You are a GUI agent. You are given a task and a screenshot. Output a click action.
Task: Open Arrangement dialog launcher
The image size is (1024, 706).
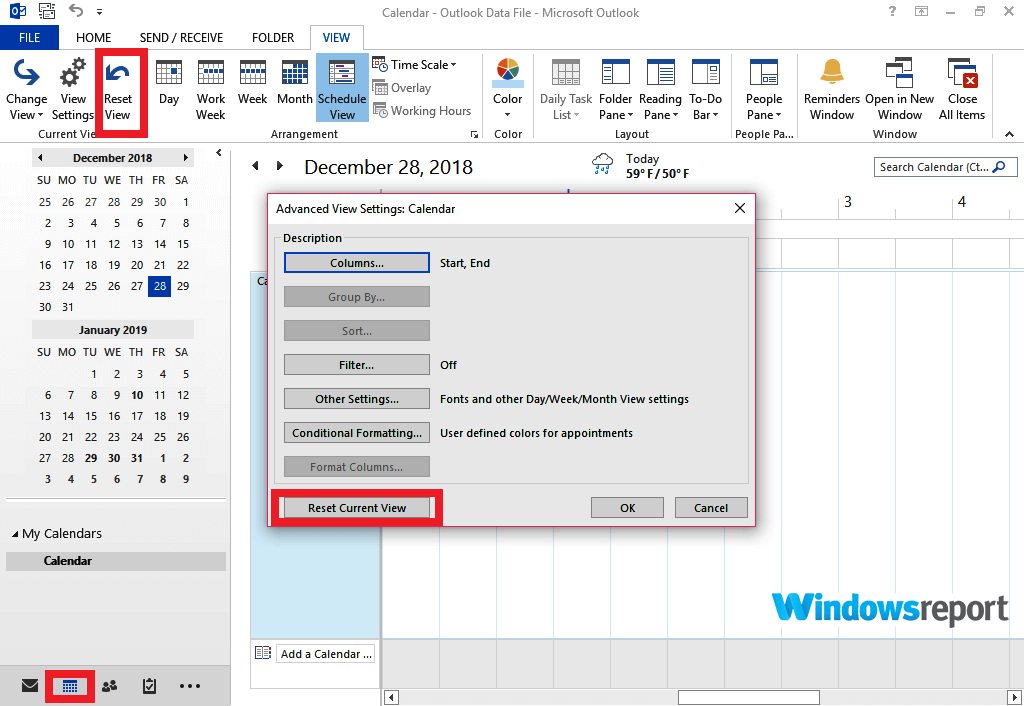click(x=474, y=134)
